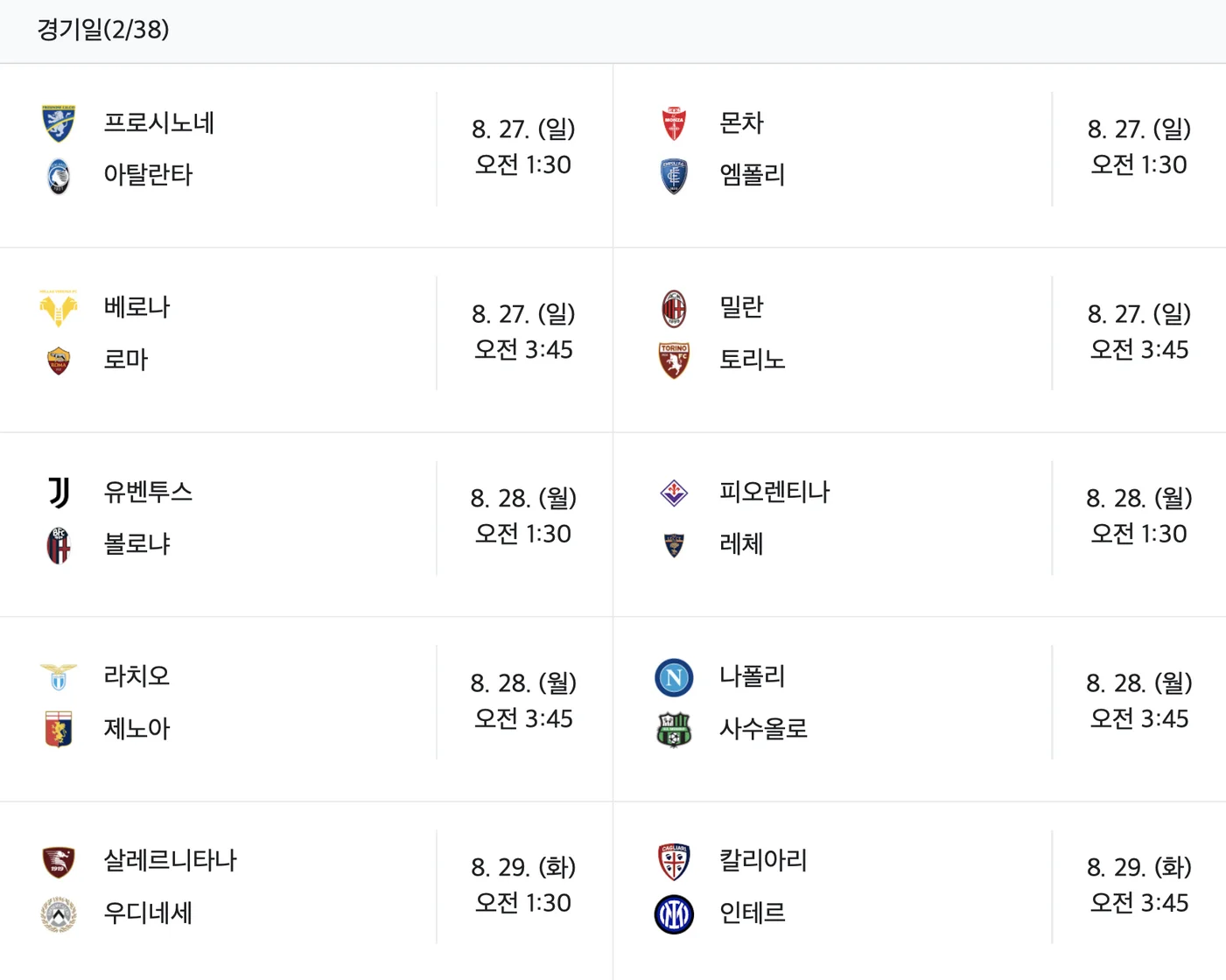Click the 제노아 team label
Screen dimensions: 1226x980
pyautogui.click(x=137, y=729)
